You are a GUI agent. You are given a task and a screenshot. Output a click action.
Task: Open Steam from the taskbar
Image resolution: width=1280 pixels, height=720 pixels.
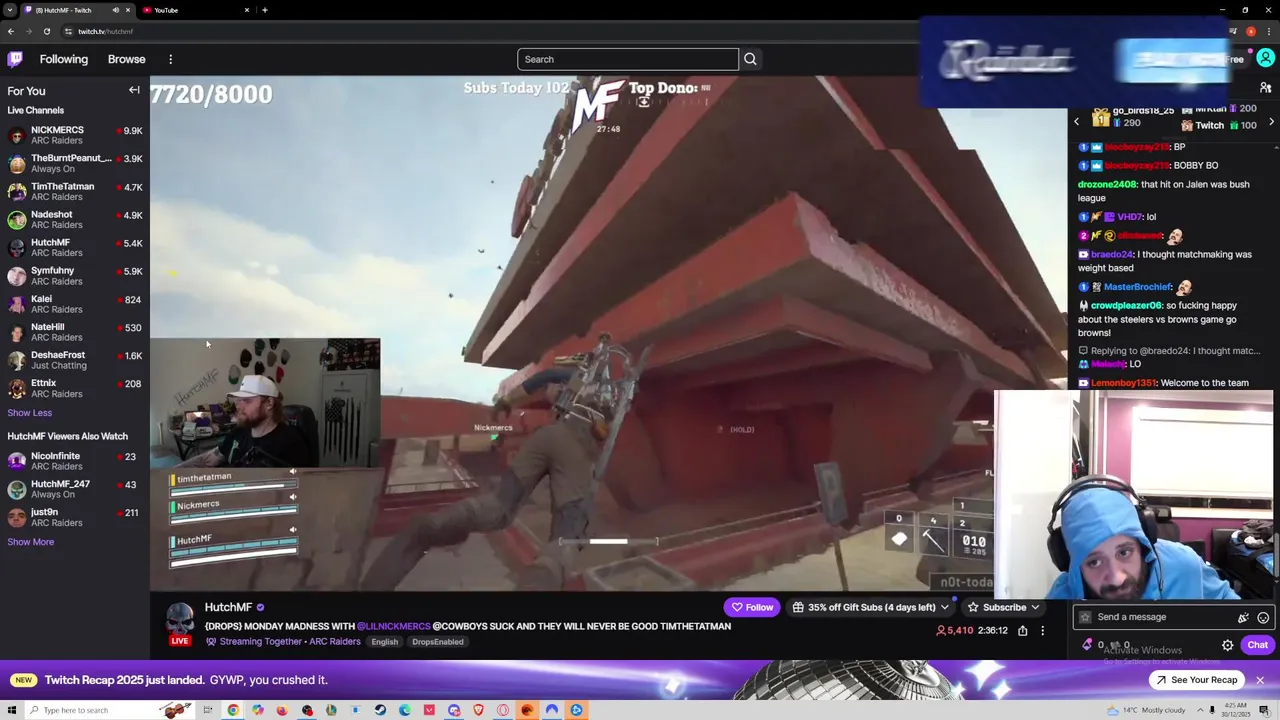point(380,710)
